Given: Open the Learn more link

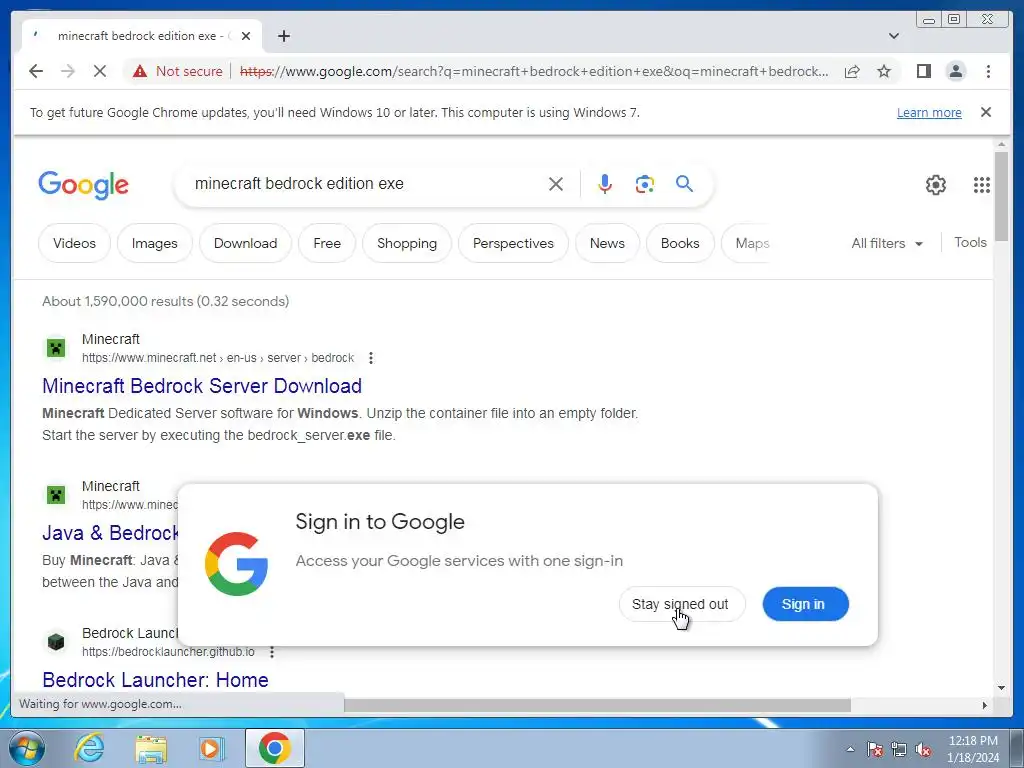Looking at the screenshot, I should pos(929,112).
